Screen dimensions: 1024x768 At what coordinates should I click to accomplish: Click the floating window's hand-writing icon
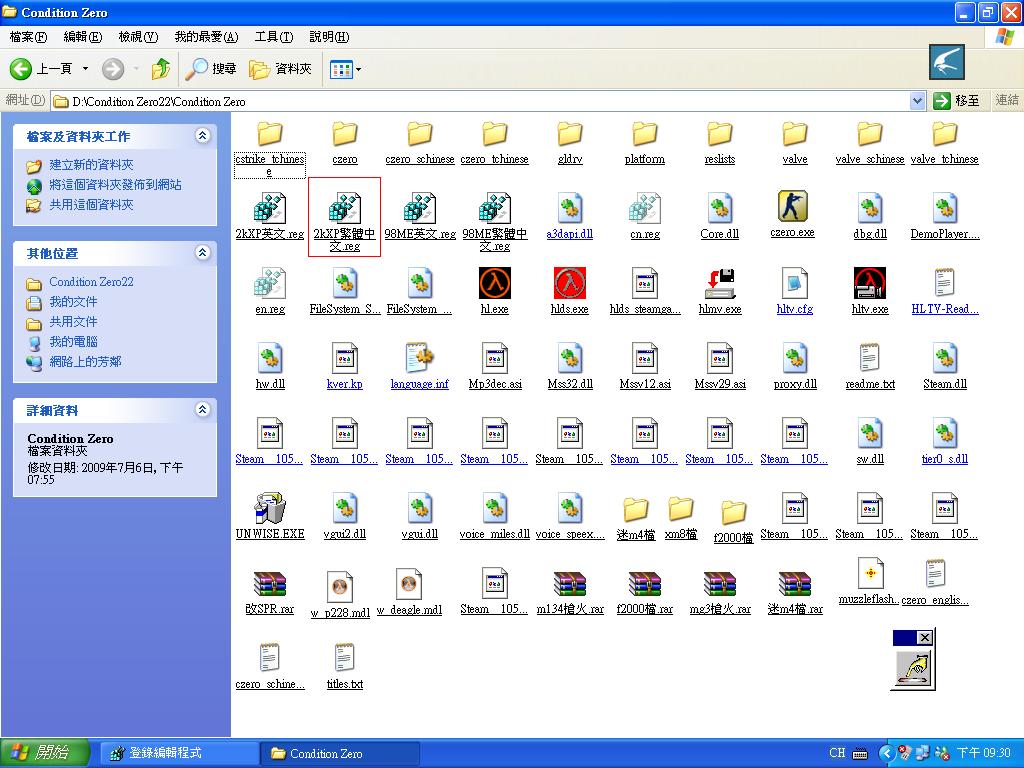pyautogui.click(x=912, y=667)
